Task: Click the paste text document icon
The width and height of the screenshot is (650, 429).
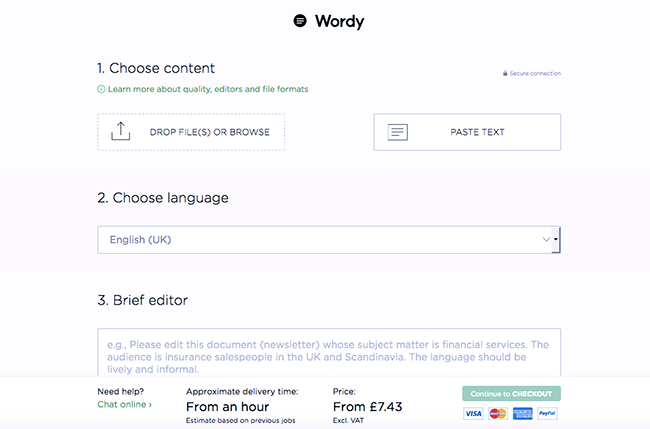Action: [398, 132]
